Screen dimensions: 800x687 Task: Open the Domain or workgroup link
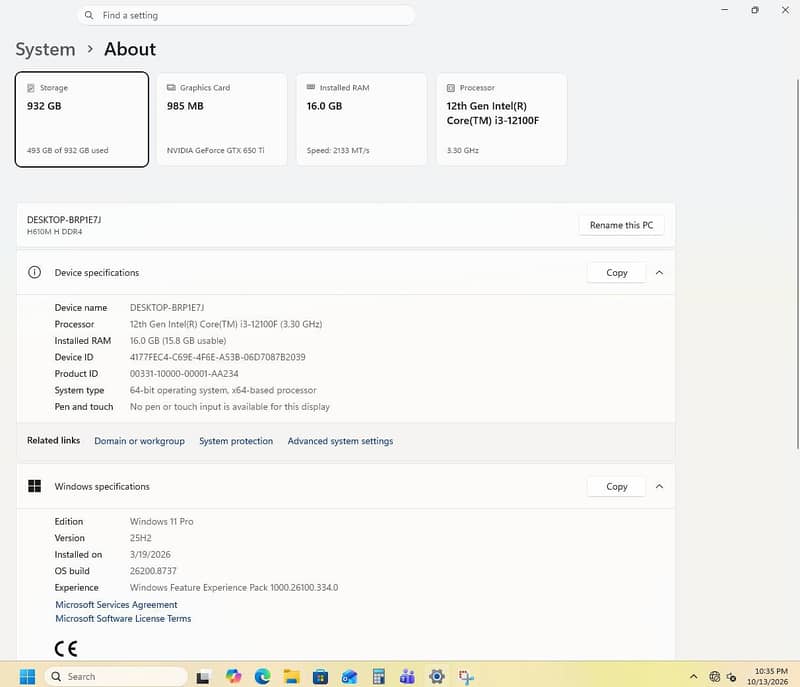click(139, 441)
